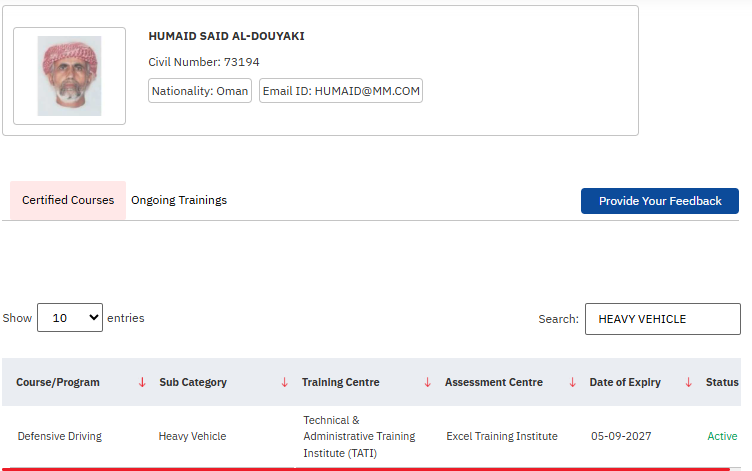The height and width of the screenshot is (471, 752).
Task: Open the entries-per-page dropdown showing 10
Action: click(70, 318)
